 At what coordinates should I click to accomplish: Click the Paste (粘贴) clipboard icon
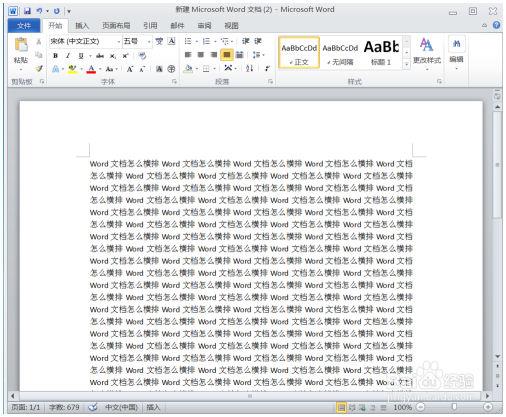(21, 45)
